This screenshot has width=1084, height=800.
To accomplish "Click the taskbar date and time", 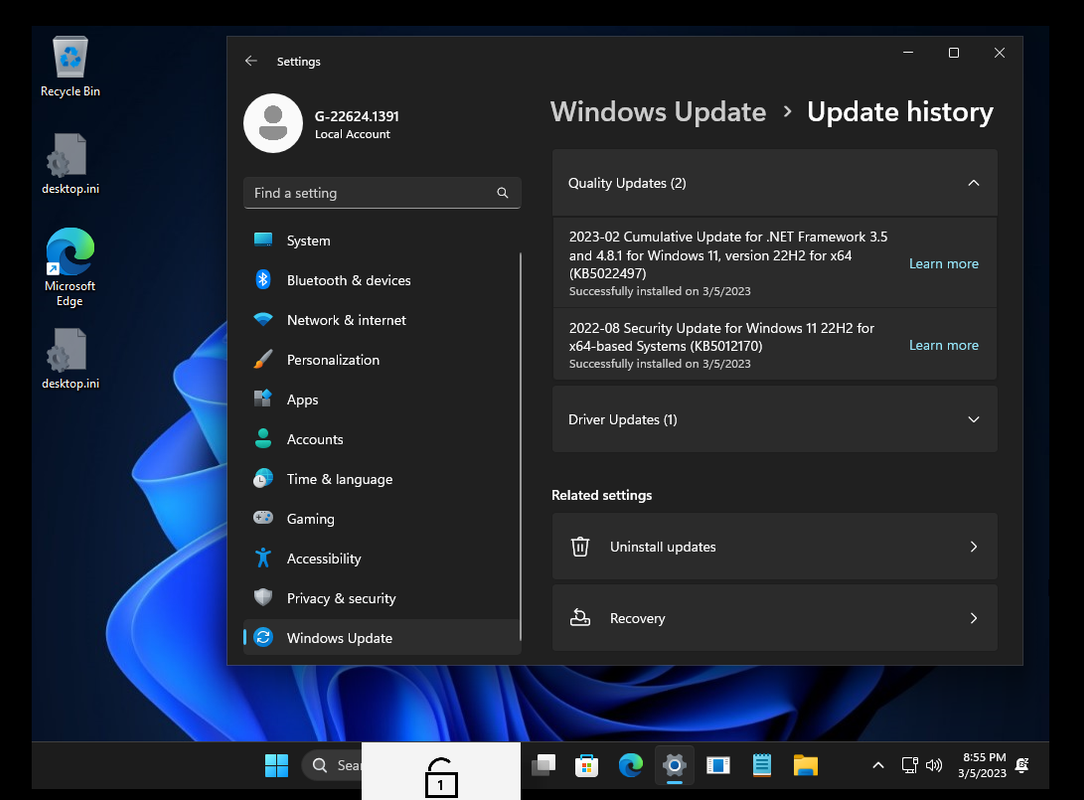I will coord(982,765).
